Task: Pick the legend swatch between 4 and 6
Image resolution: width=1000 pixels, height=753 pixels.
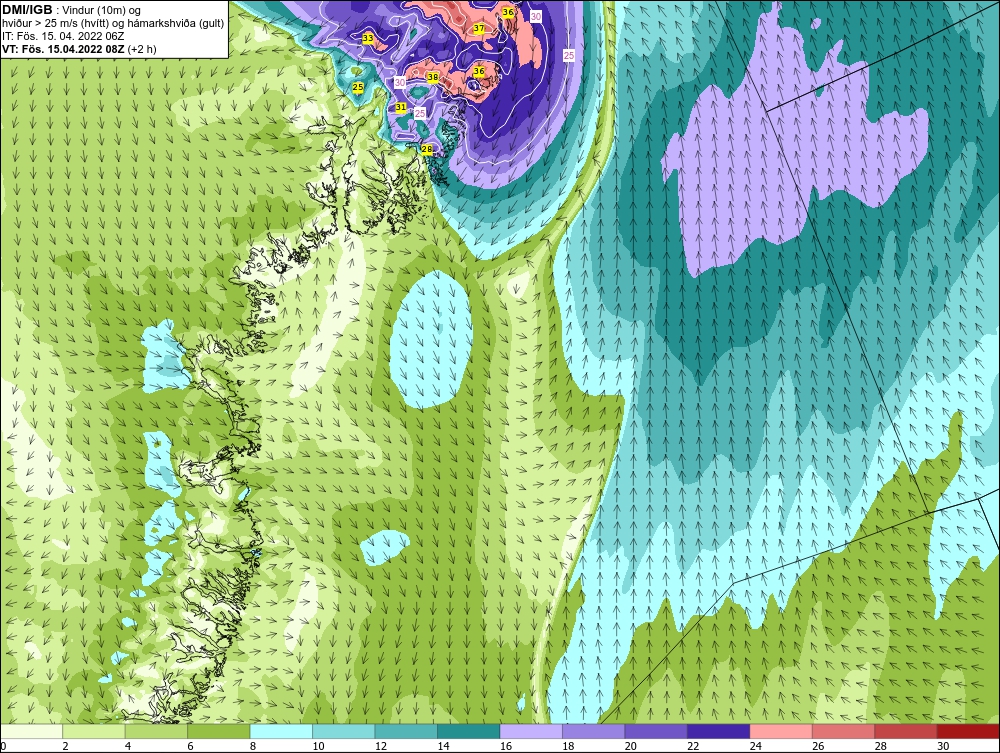Action: click(156, 731)
